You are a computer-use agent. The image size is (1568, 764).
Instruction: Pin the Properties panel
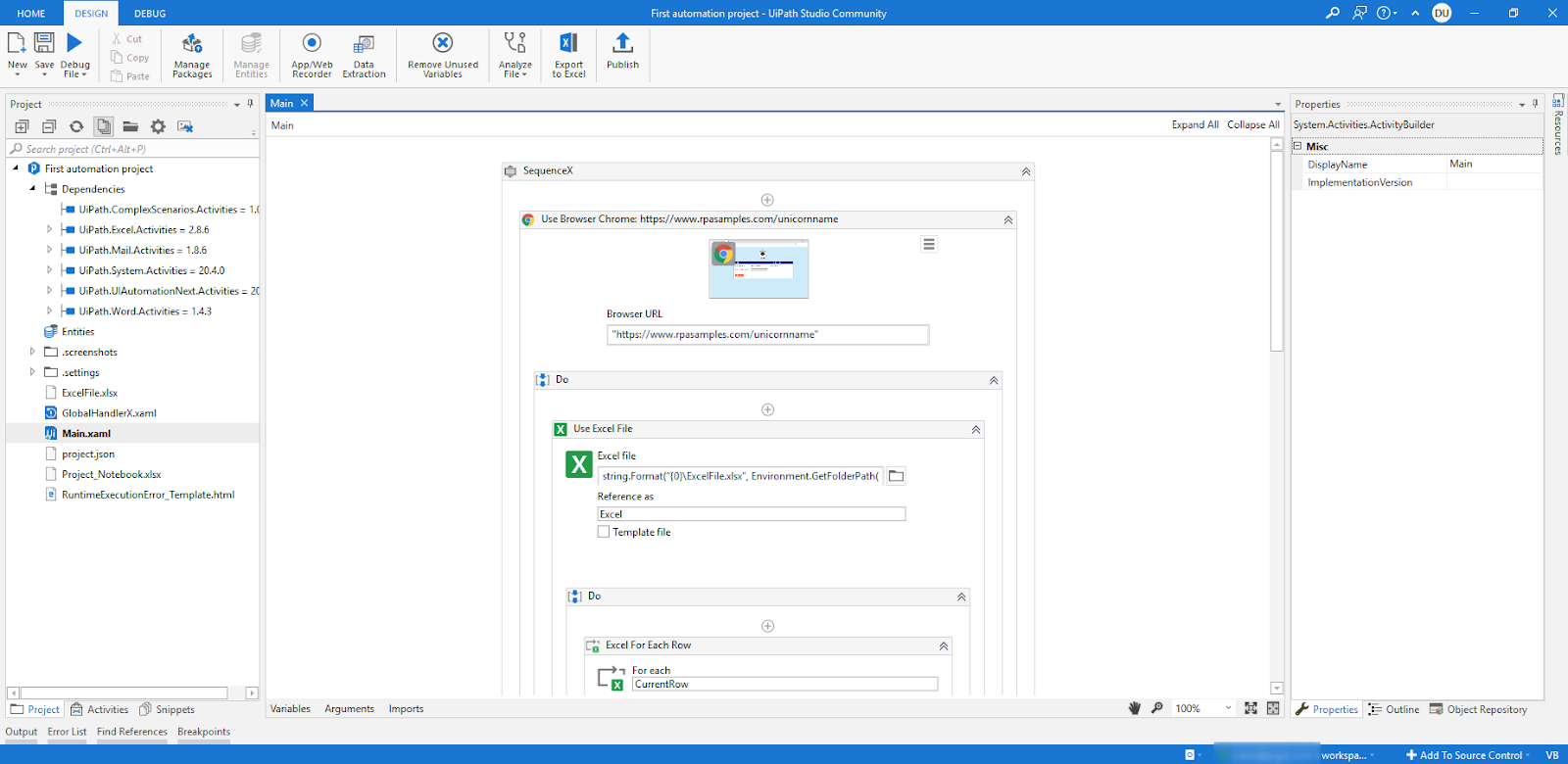[x=1535, y=104]
